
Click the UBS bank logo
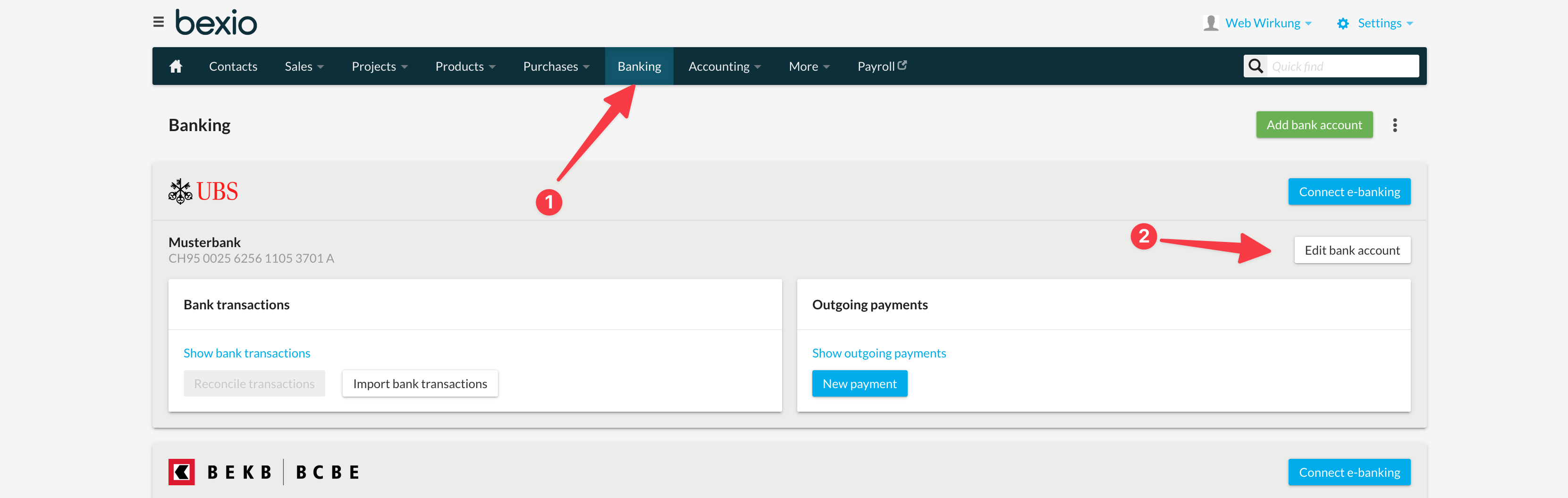[x=203, y=191]
